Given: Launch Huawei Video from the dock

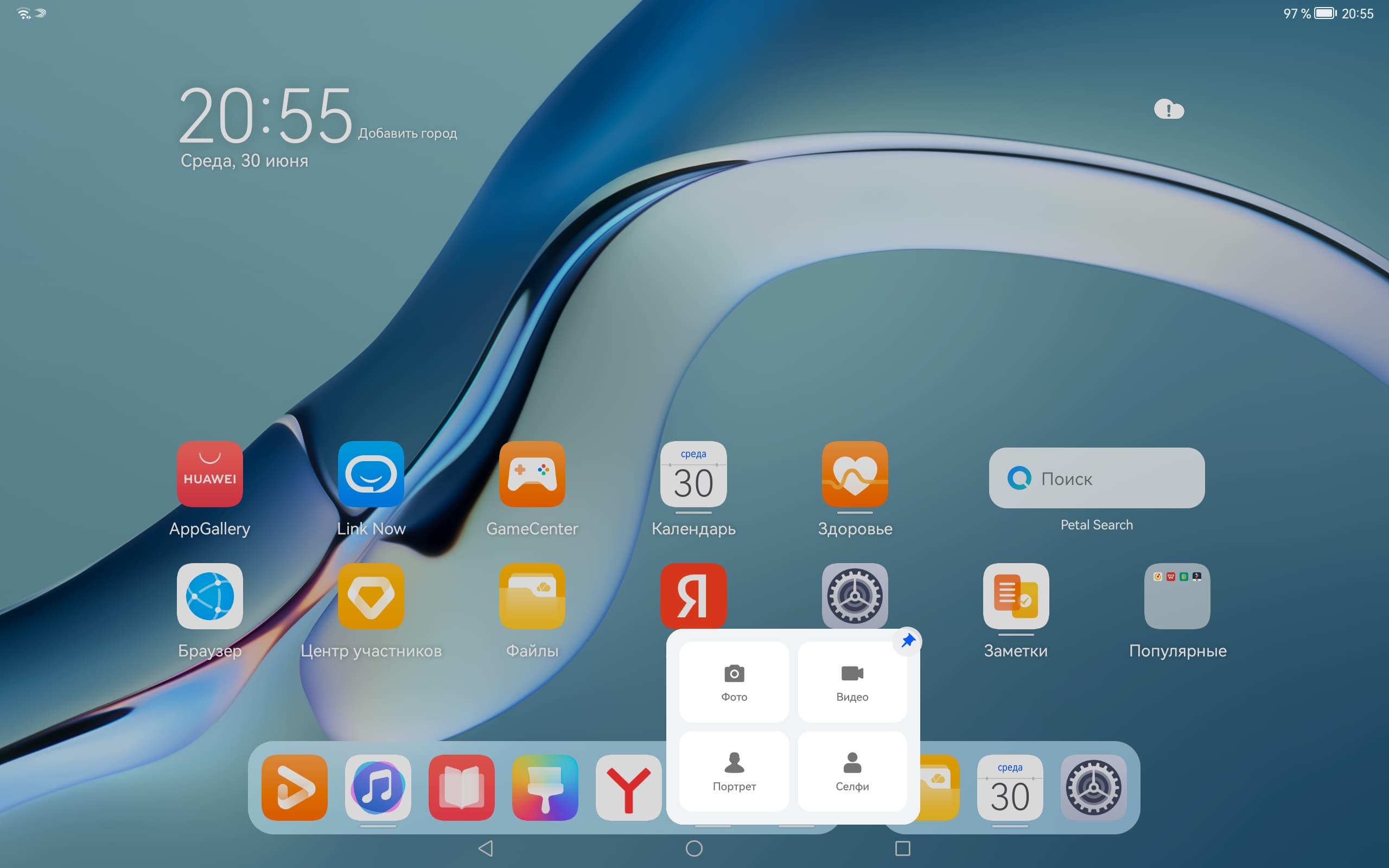Looking at the screenshot, I should point(295,787).
